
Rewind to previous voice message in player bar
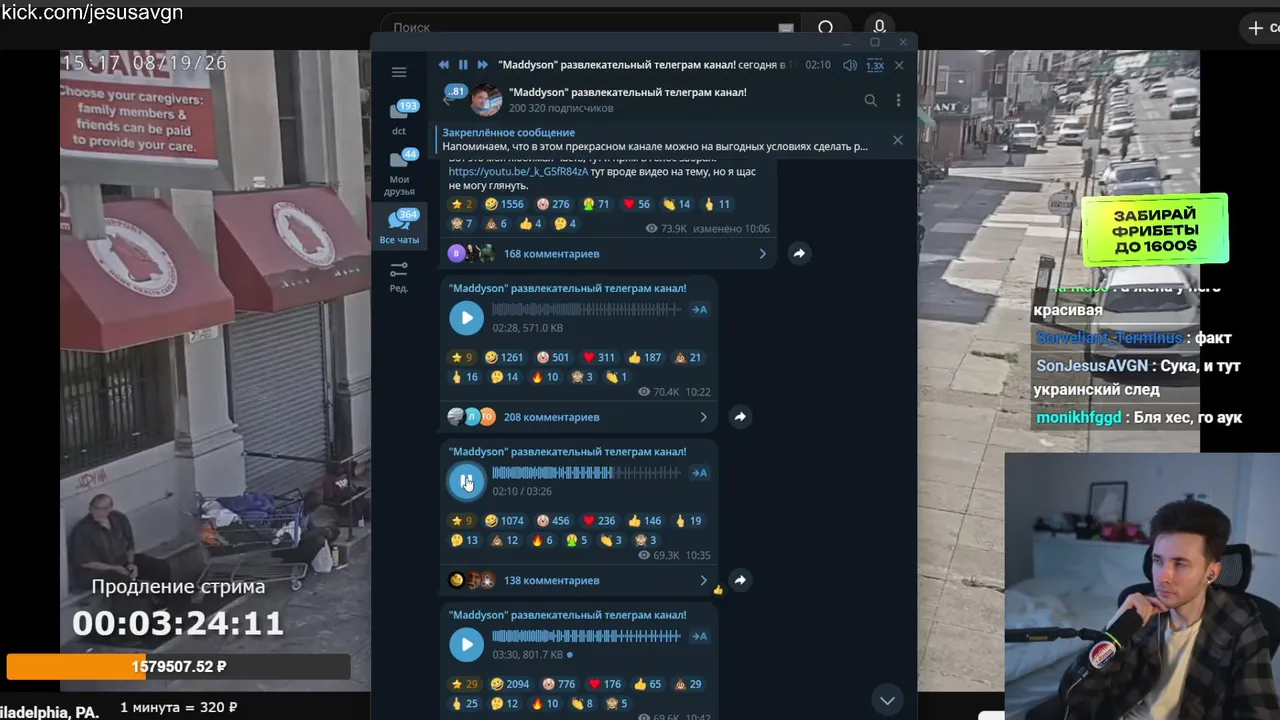444,65
